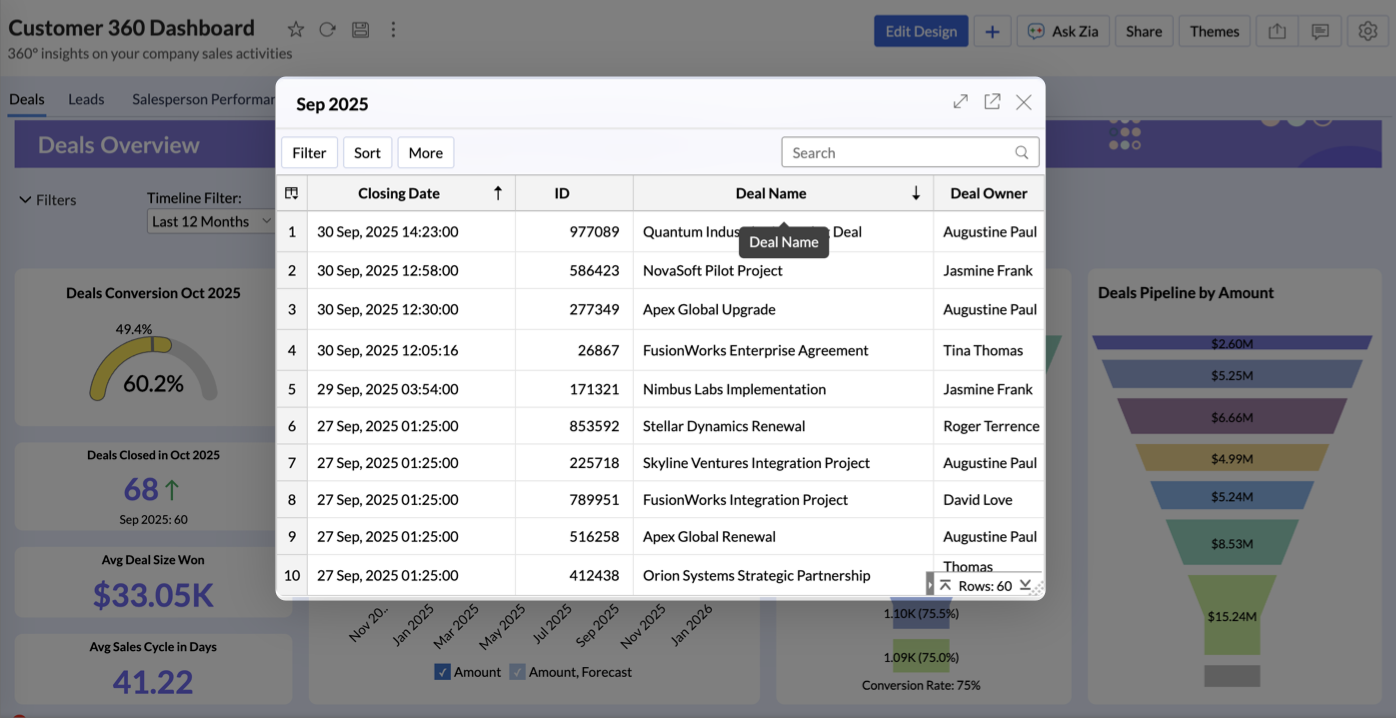Click the Edit Design button
1396x718 pixels.
[x=920, y=31]
